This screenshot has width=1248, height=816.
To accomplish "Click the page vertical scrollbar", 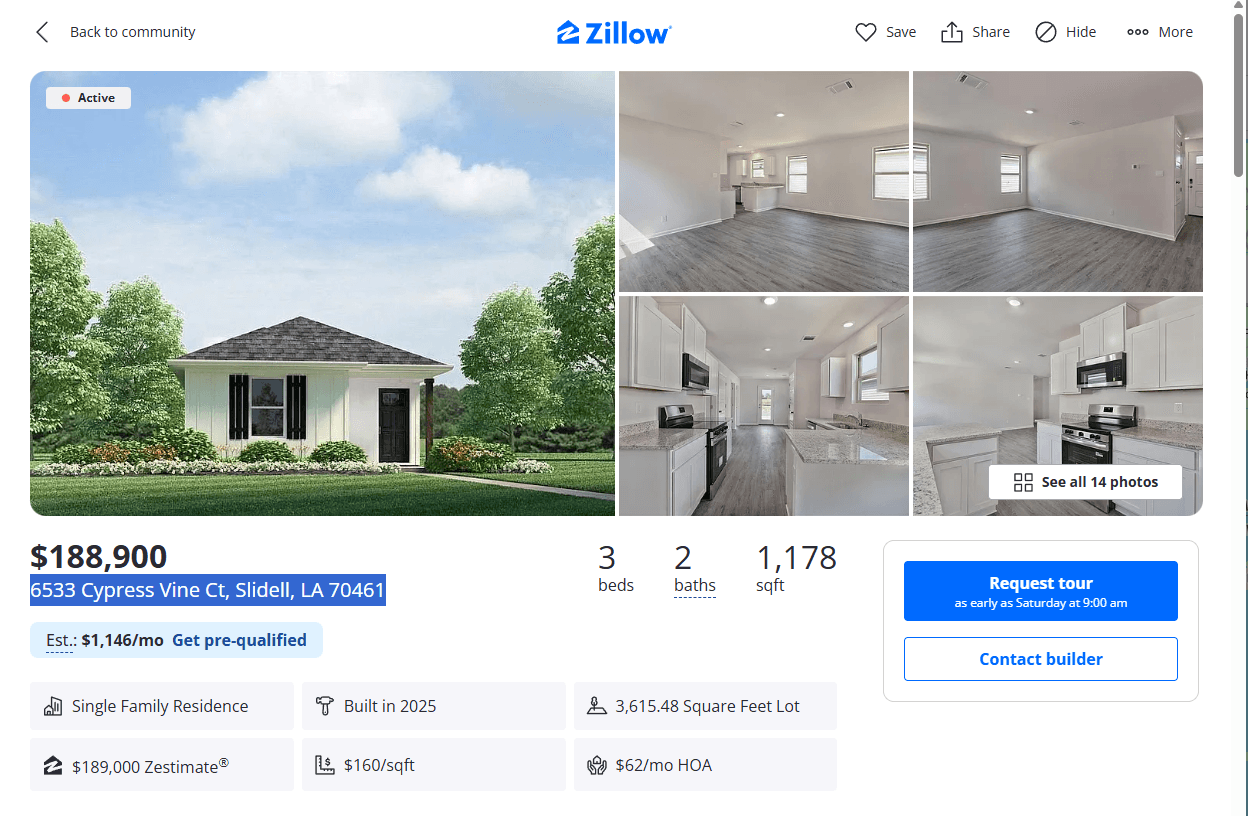I will [x=1240, y=408].
